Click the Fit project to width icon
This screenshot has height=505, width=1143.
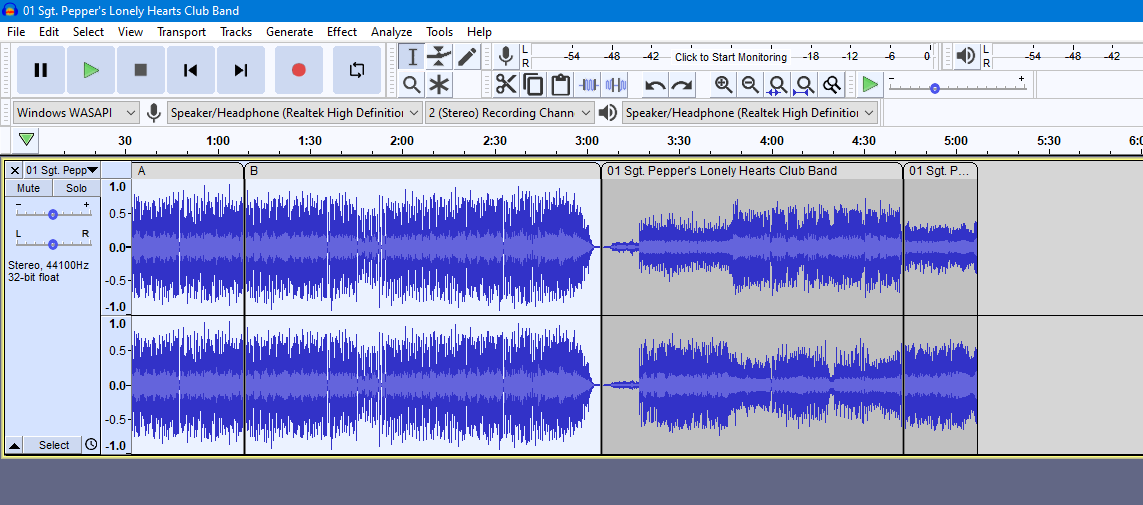click(804, 85)
